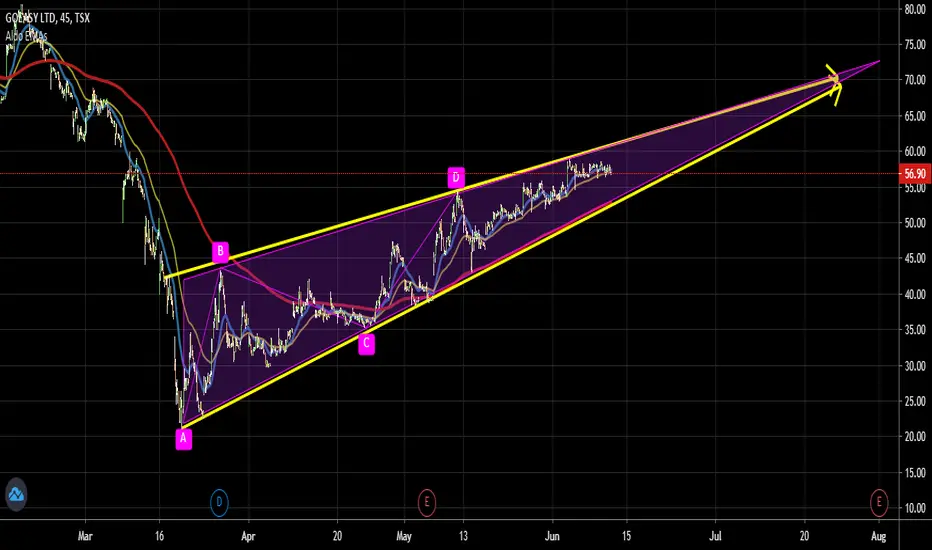Click the 15 date axis label
The image size is (932, 550).
(x=626, y=536)
